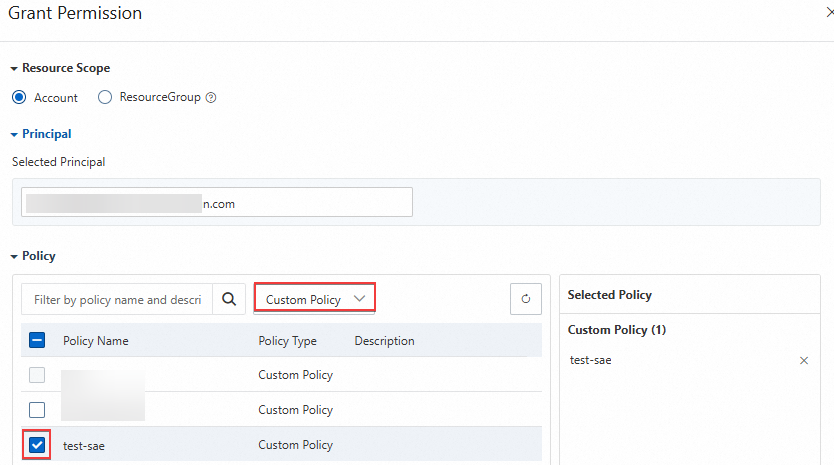Click the search magnifier icon
Image resolution: width=834 pixels, height=465 pixels.
click(229, 299)
